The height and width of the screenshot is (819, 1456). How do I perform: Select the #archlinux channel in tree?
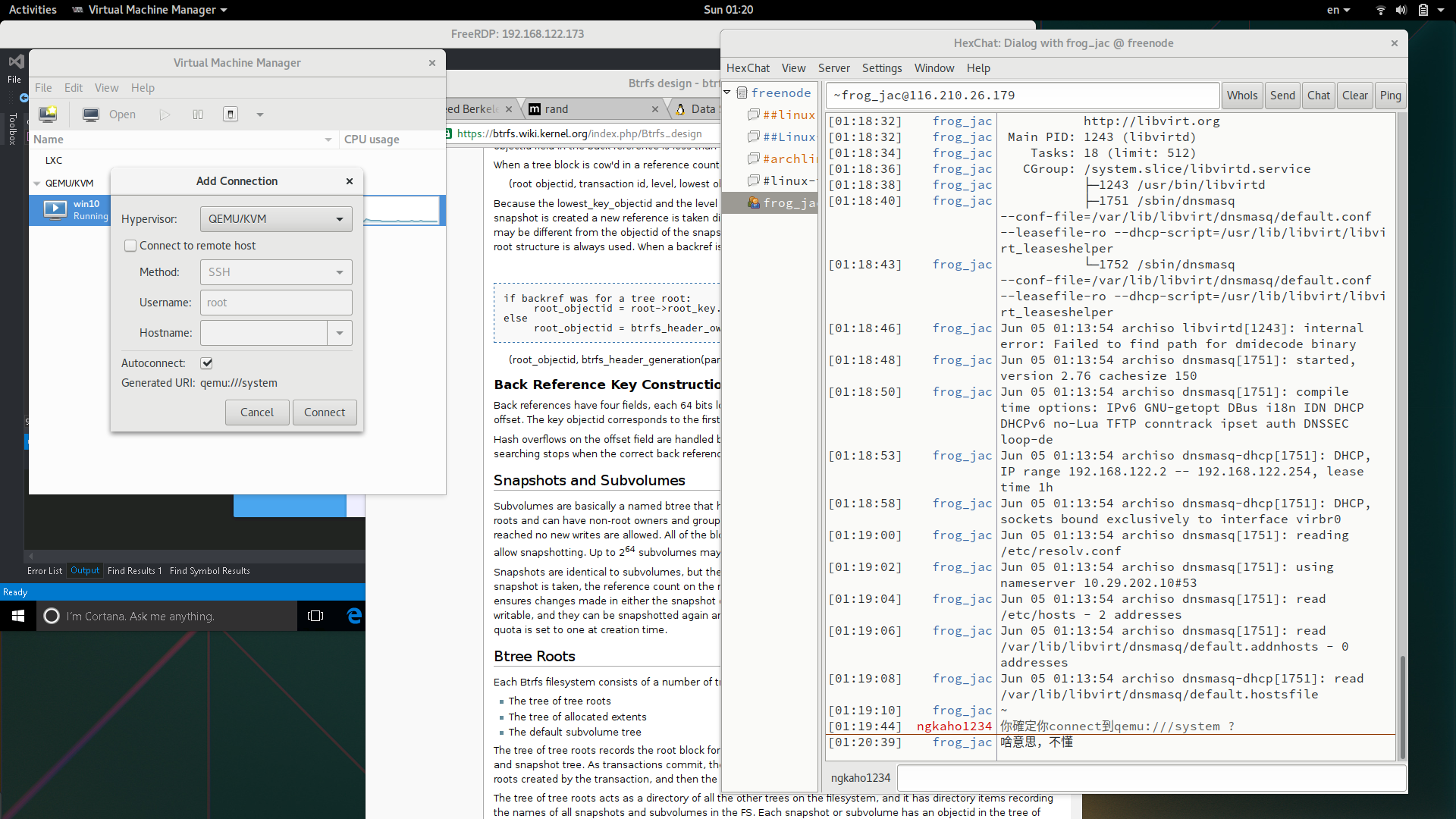[x=789, y=159]
